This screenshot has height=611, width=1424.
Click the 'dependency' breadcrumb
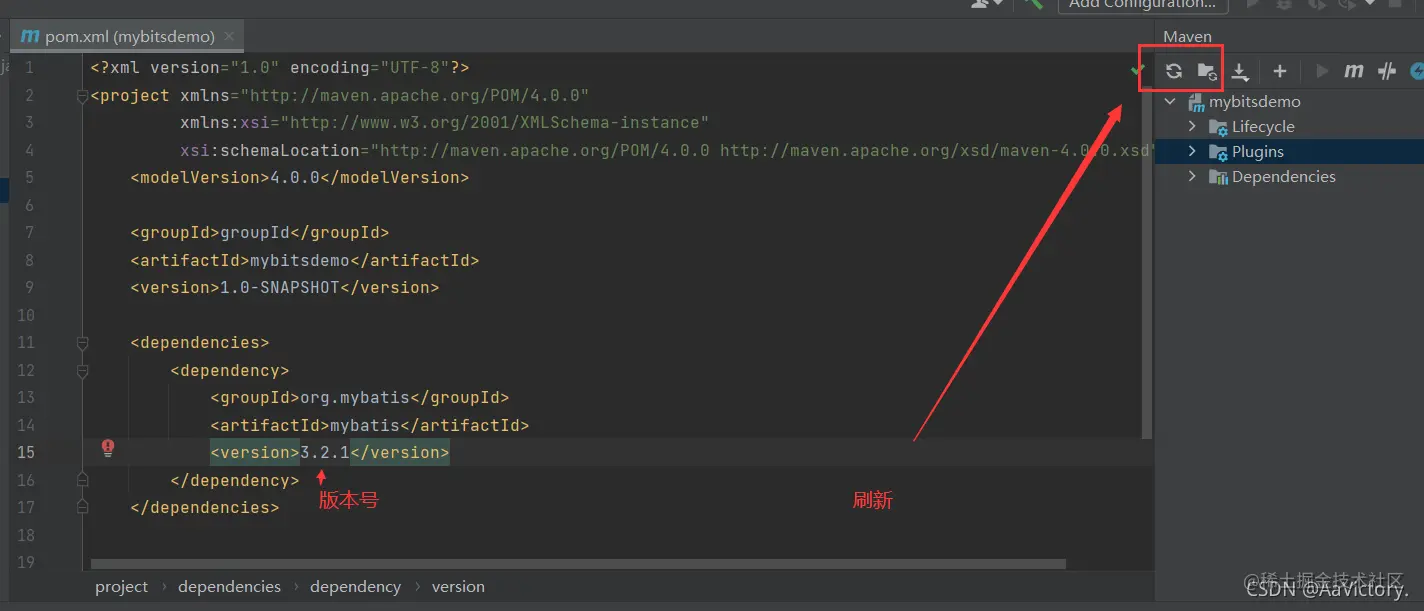[x=355, y=587]
